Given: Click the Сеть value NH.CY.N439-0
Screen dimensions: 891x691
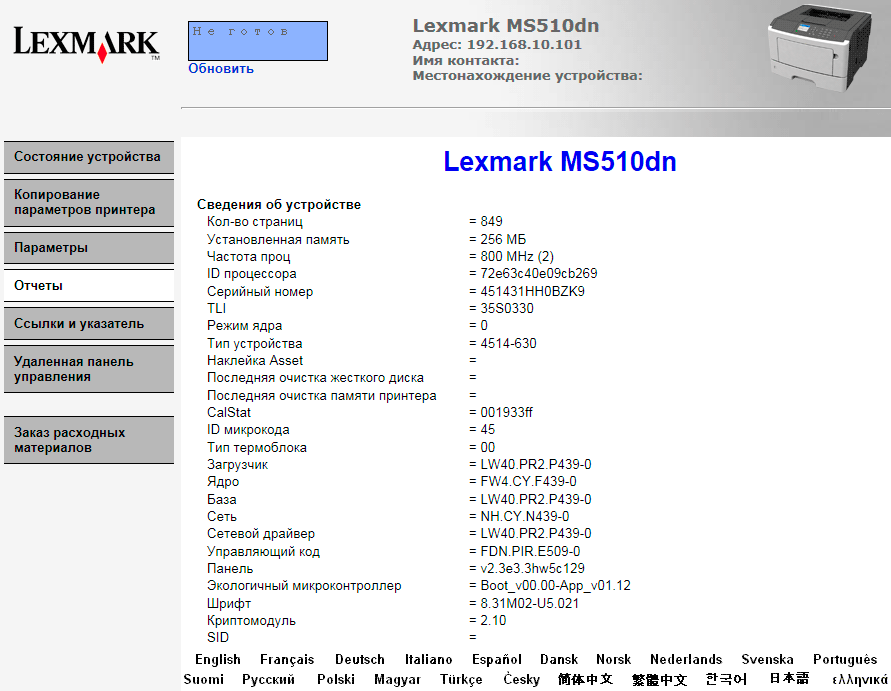Looking at the screenshot, I should tap(524, 517).
